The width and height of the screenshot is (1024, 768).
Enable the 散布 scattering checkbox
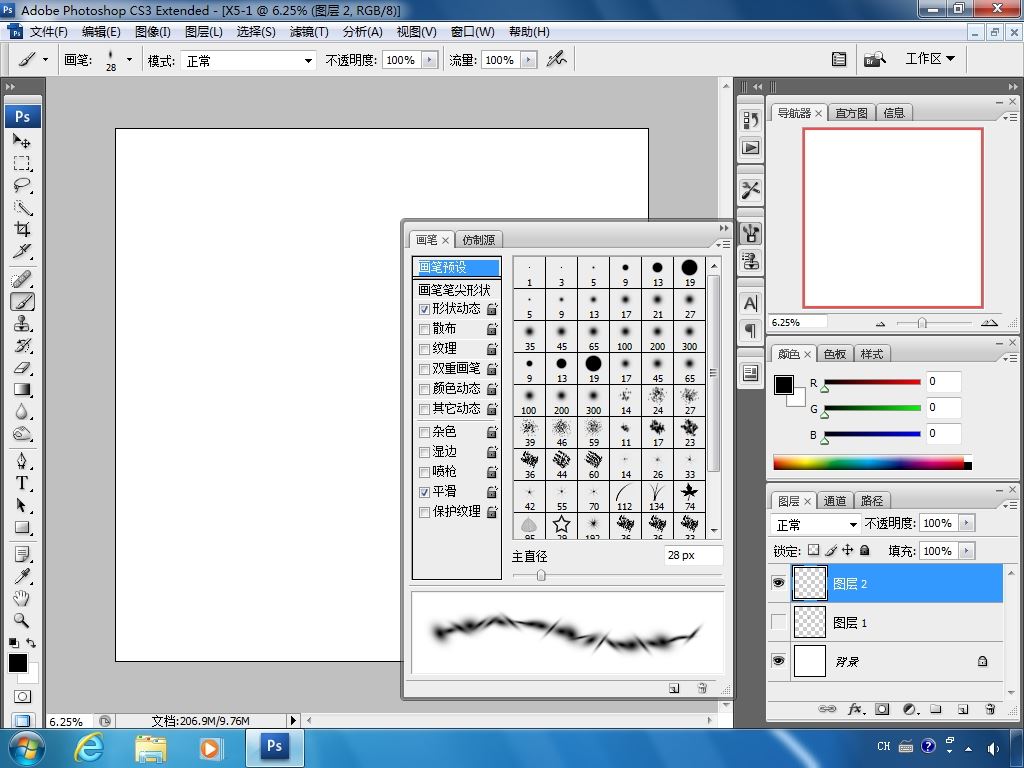click(424, 329)
